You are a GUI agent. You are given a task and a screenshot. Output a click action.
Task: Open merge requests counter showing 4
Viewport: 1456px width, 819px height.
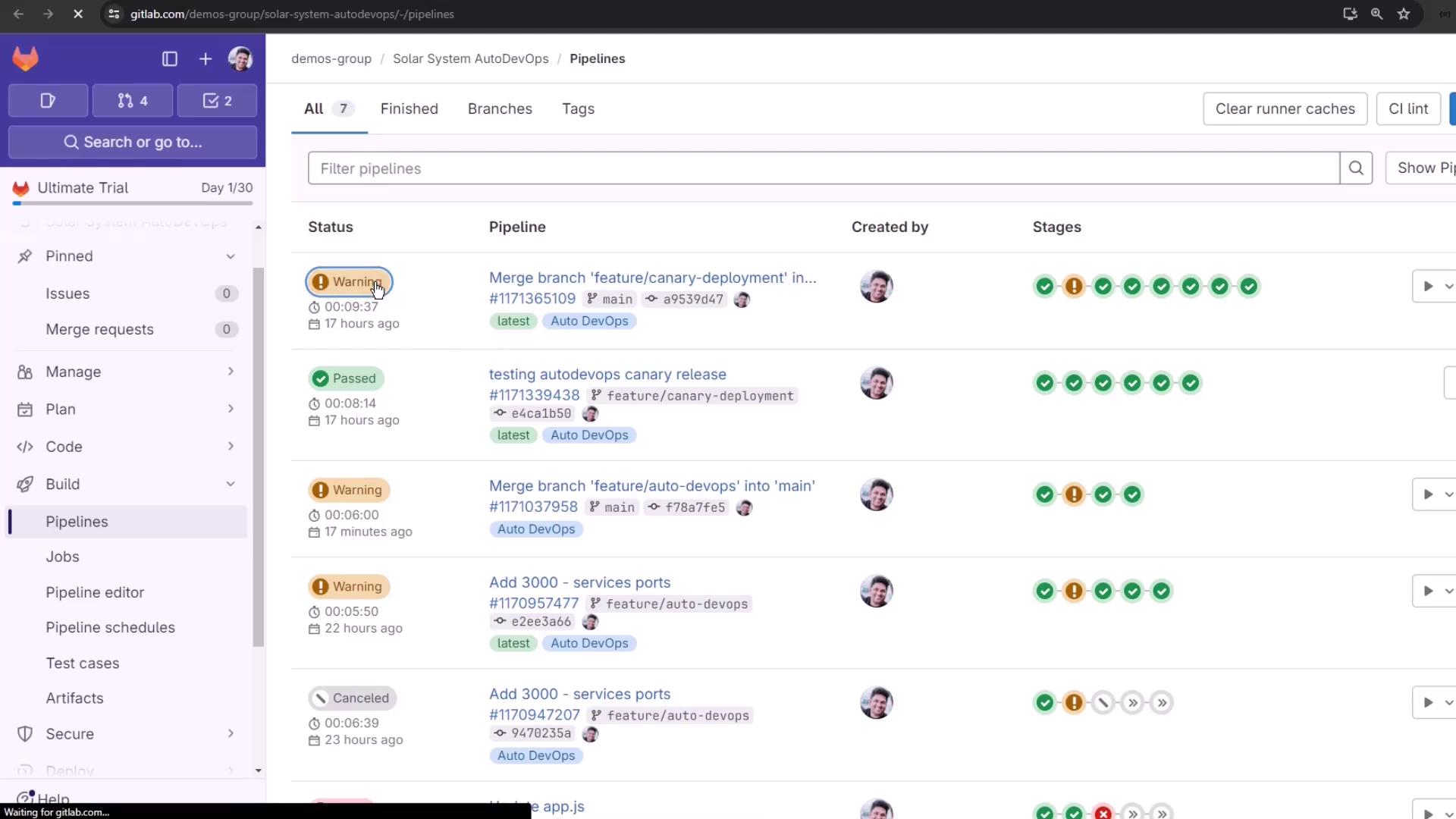pos(133,101)
